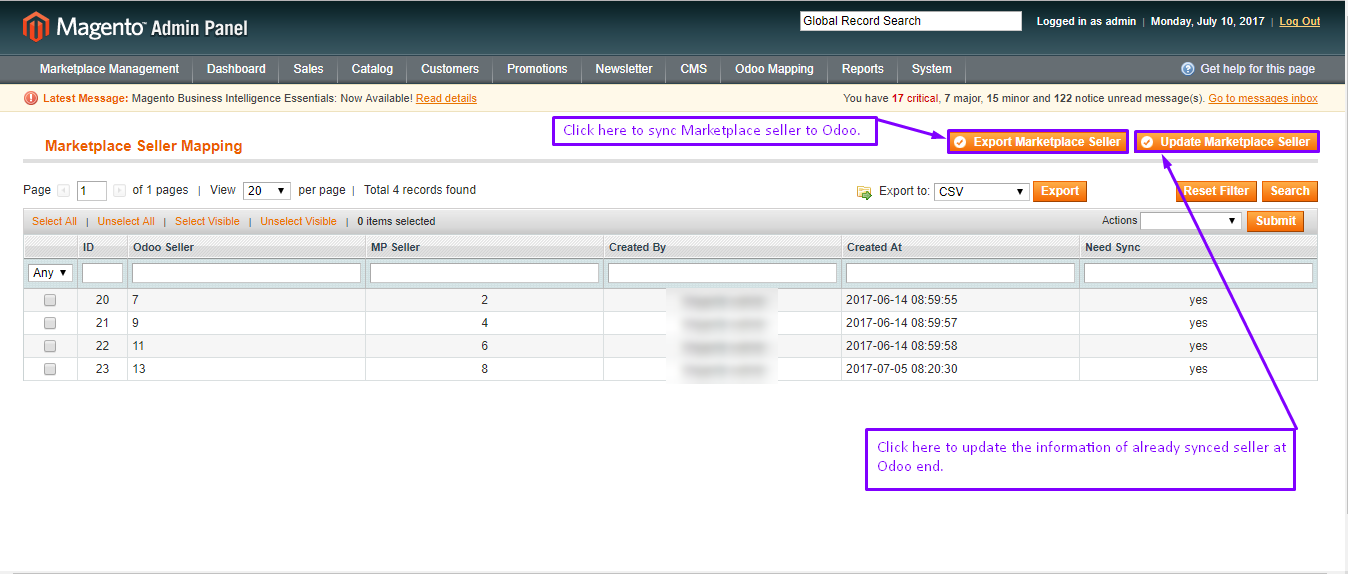The image size is (1348, 574).
Task: Click the Odoo Seller filter field
Action: (x=246, y=273)
